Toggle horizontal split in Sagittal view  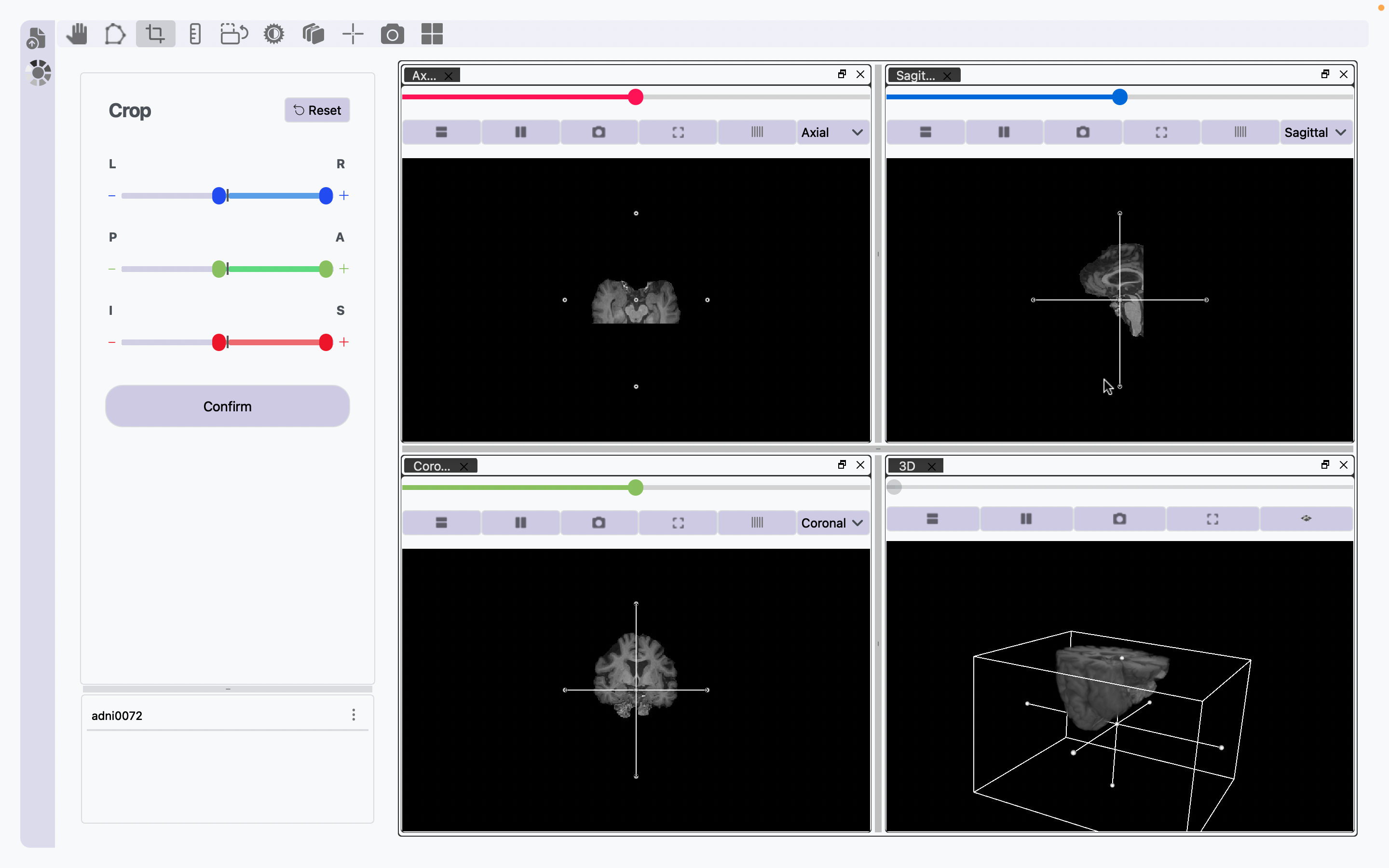click(x=925, y=133)
